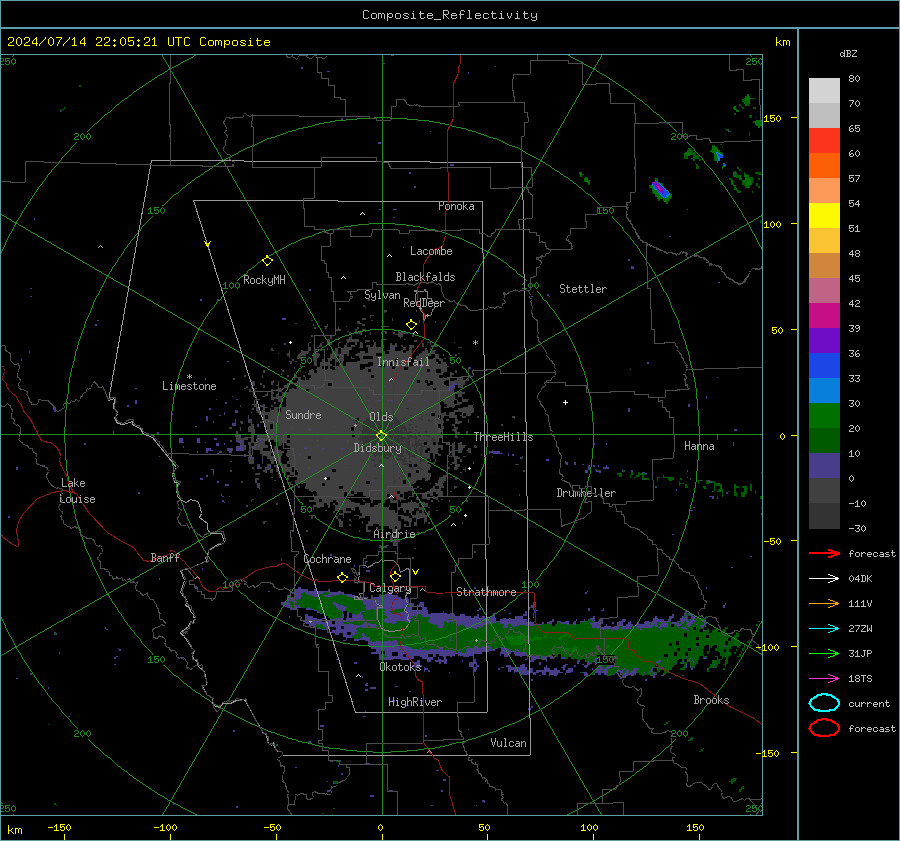Viewport: 900px width, 841px height.
Task: Select the 80 dBZ white color swatch
Action: pos(824,90)
